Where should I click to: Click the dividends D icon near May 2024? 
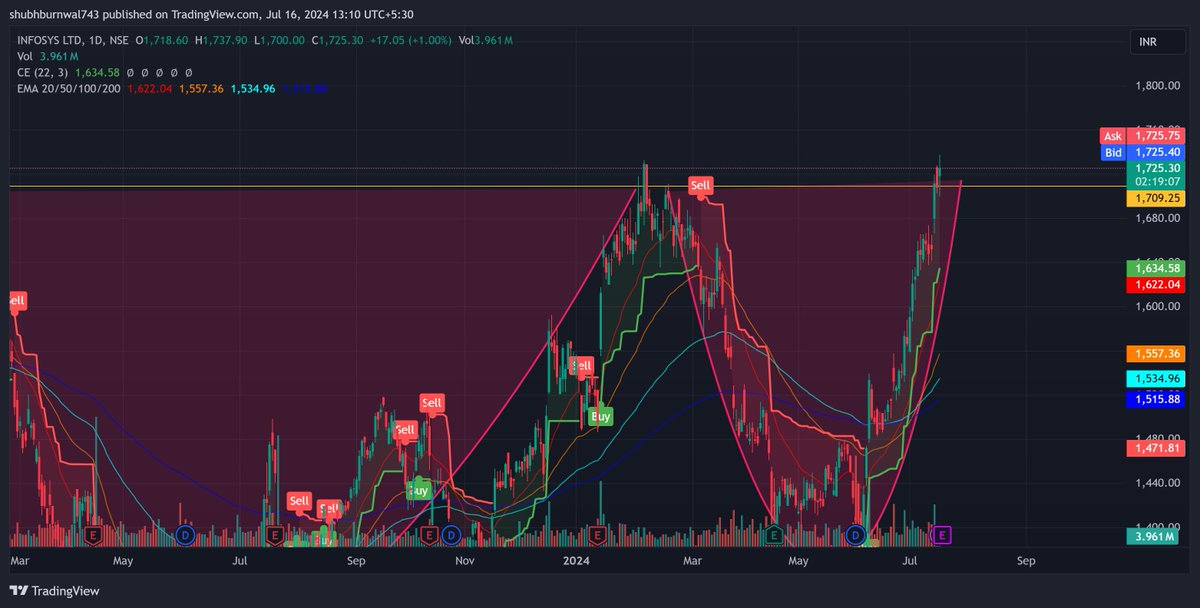tap(854, 535)
